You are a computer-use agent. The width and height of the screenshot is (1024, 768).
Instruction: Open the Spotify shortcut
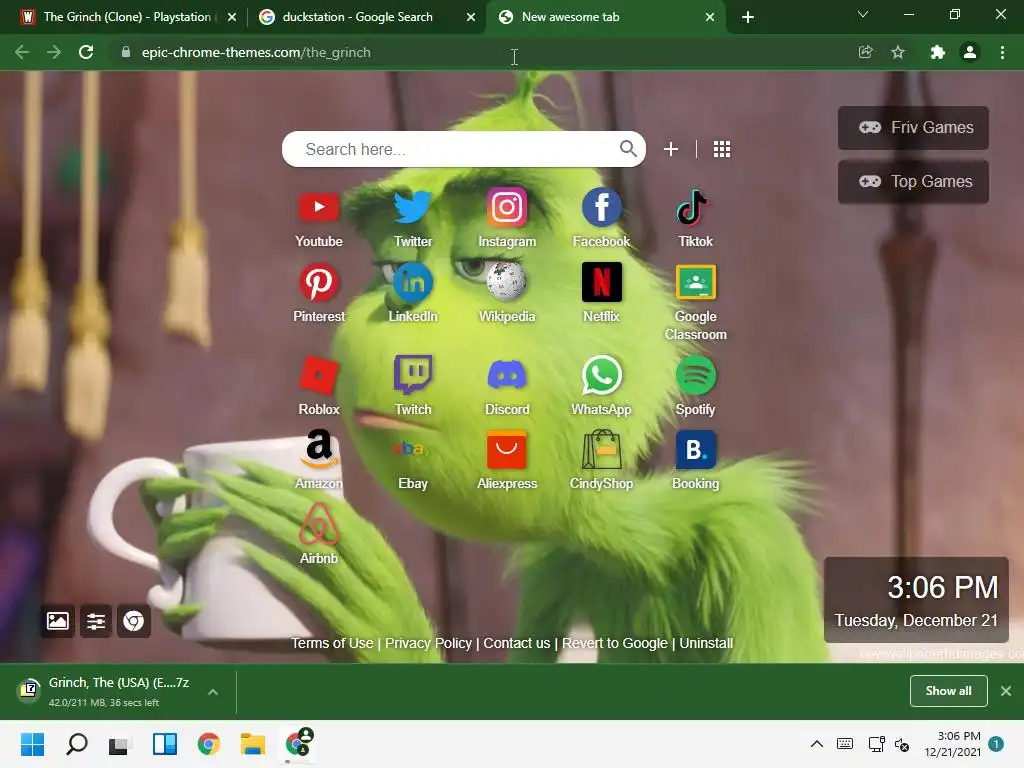click(x=696, y=375)
